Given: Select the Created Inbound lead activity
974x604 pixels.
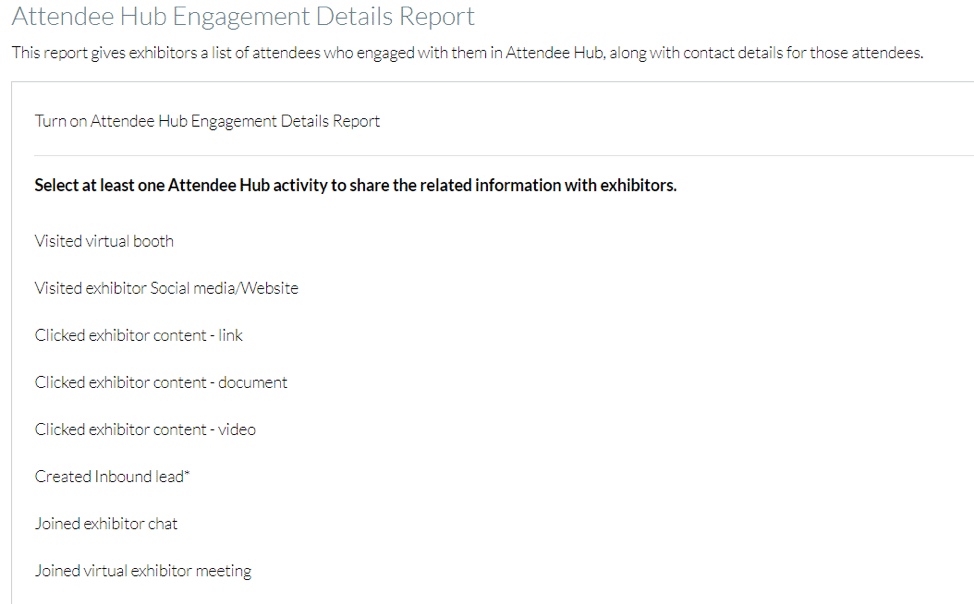Looking at the screenshot, I should [109, 476].
